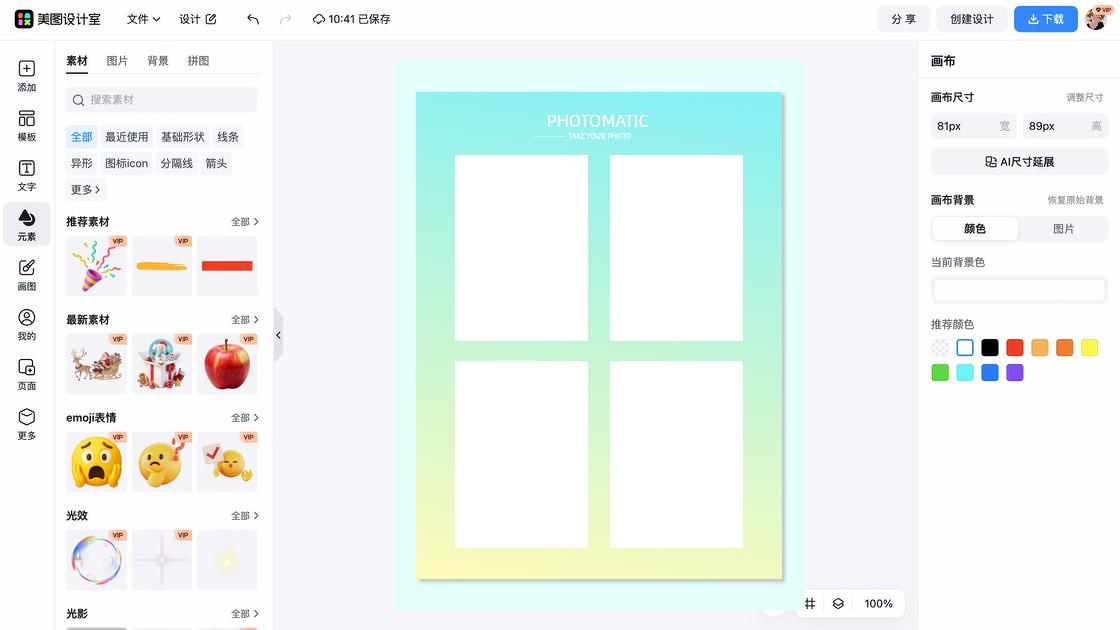Select the party popper material thumbnail
Screen dimensions: 1120x630
96,266
